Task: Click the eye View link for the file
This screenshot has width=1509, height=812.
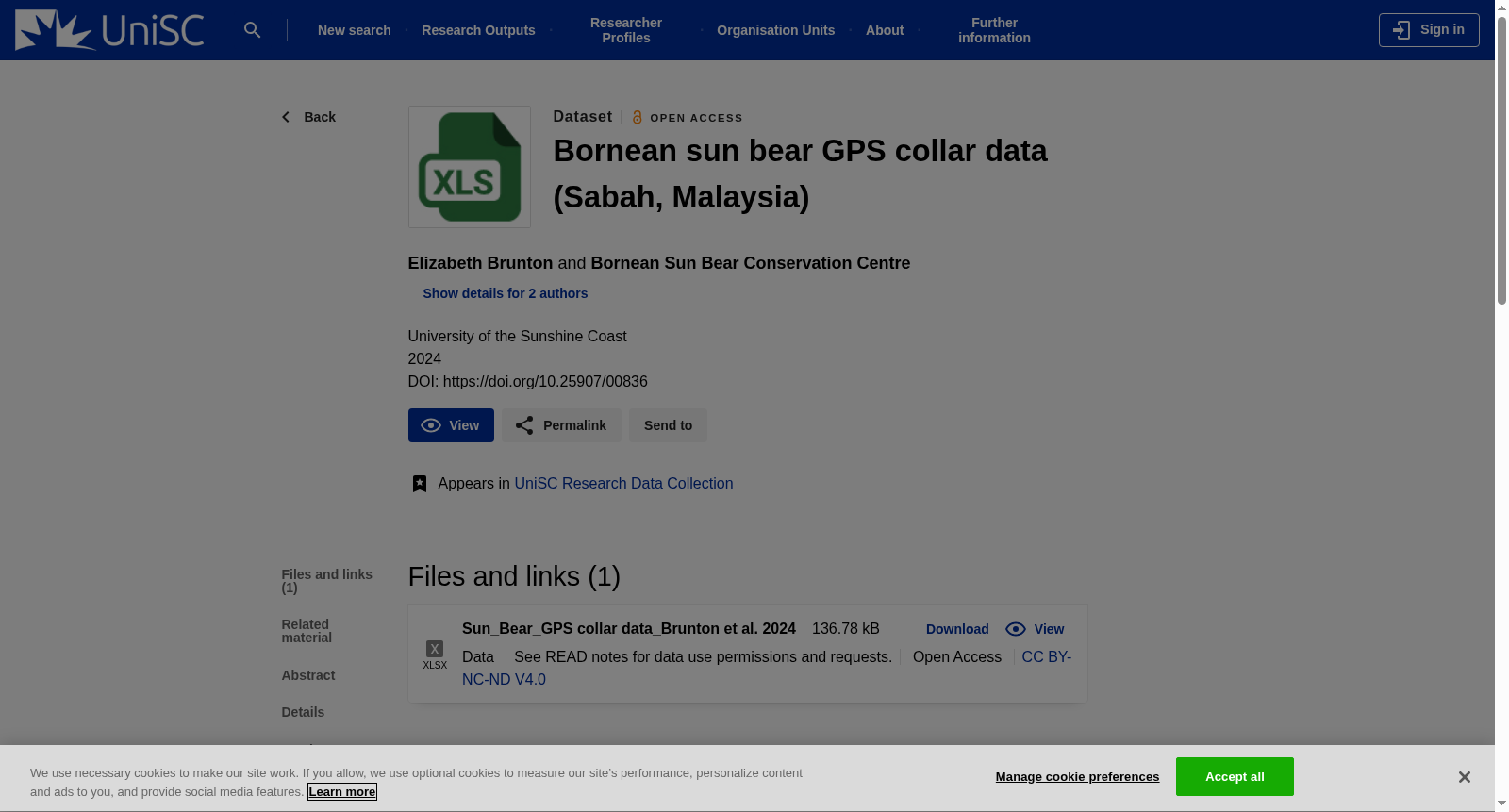Action: tap(1035, 629)
